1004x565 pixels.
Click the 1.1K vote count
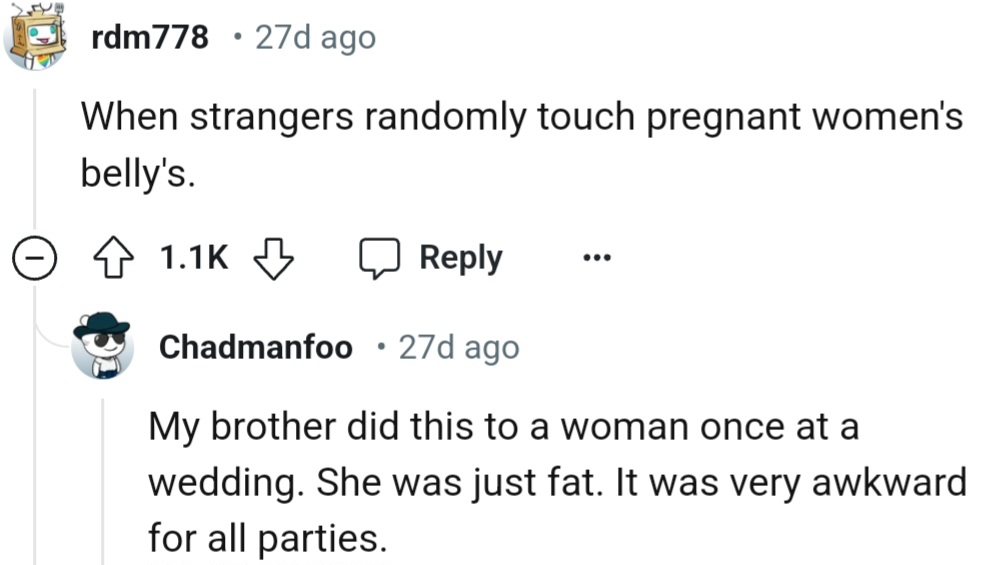[194, 259]
